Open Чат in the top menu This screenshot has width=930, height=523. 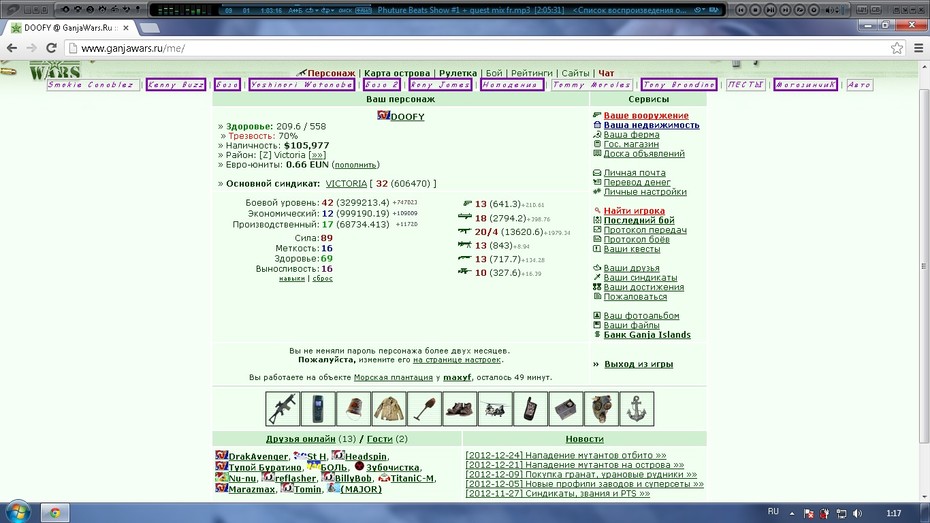coord(606,73)
